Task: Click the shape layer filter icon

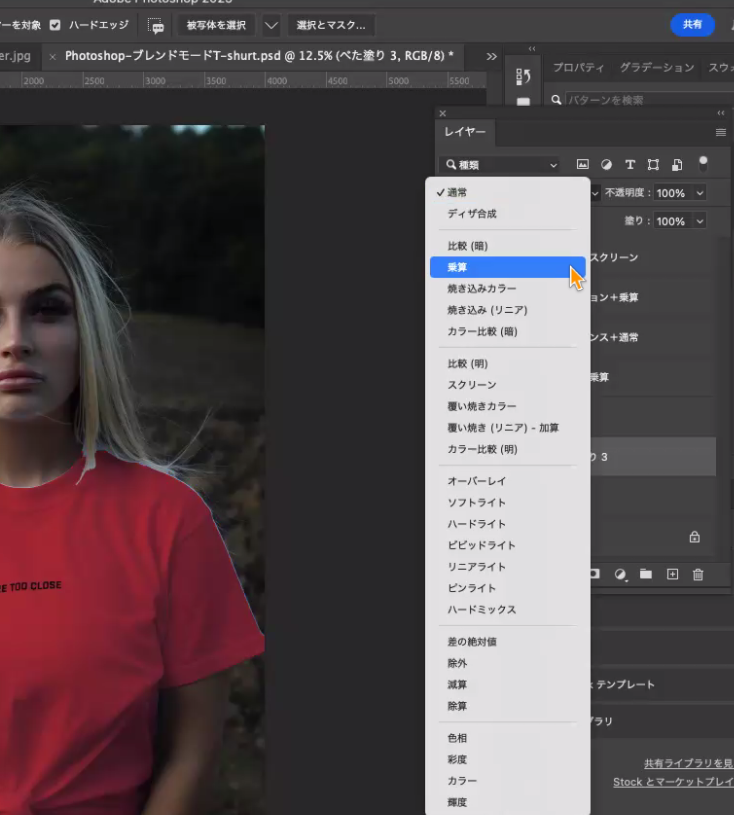Action: coord(653,164)
